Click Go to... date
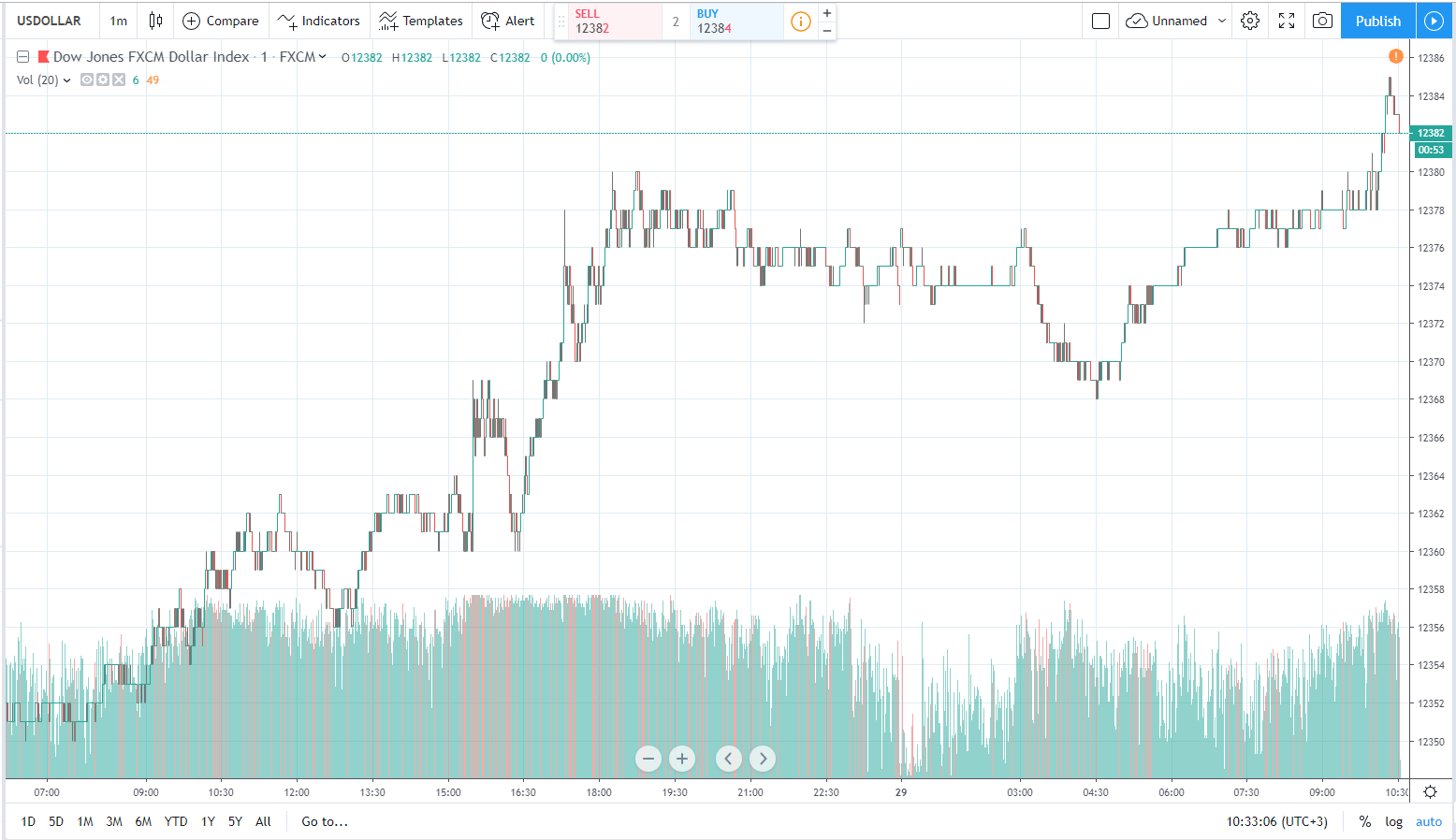1456x840 pixels. click(325, 822)
